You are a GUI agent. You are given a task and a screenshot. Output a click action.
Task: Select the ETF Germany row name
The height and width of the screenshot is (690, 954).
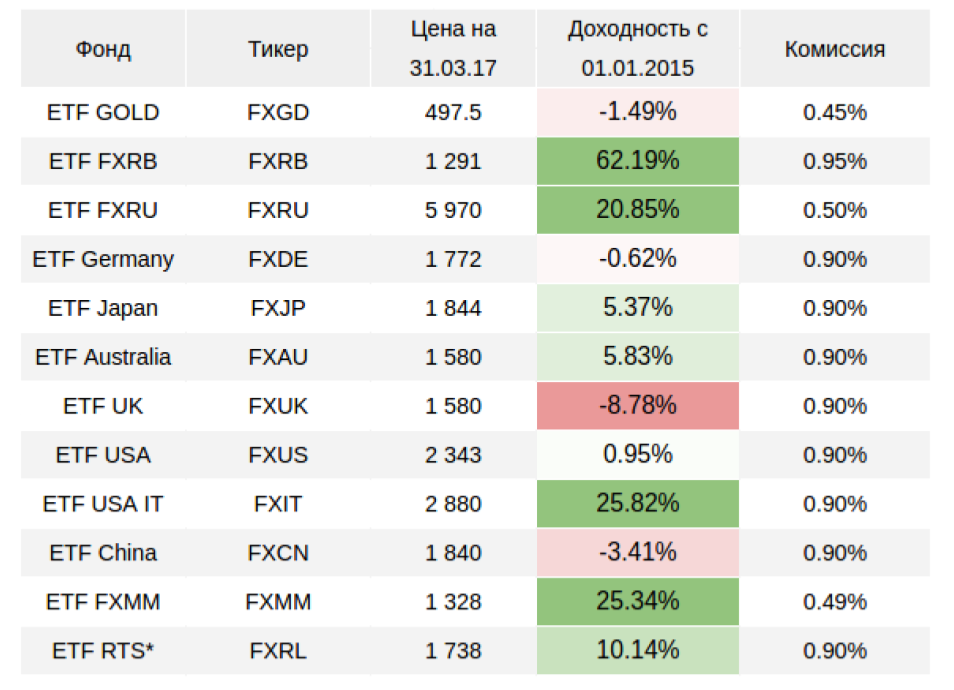pyautogui.click(x=103, y=259)
